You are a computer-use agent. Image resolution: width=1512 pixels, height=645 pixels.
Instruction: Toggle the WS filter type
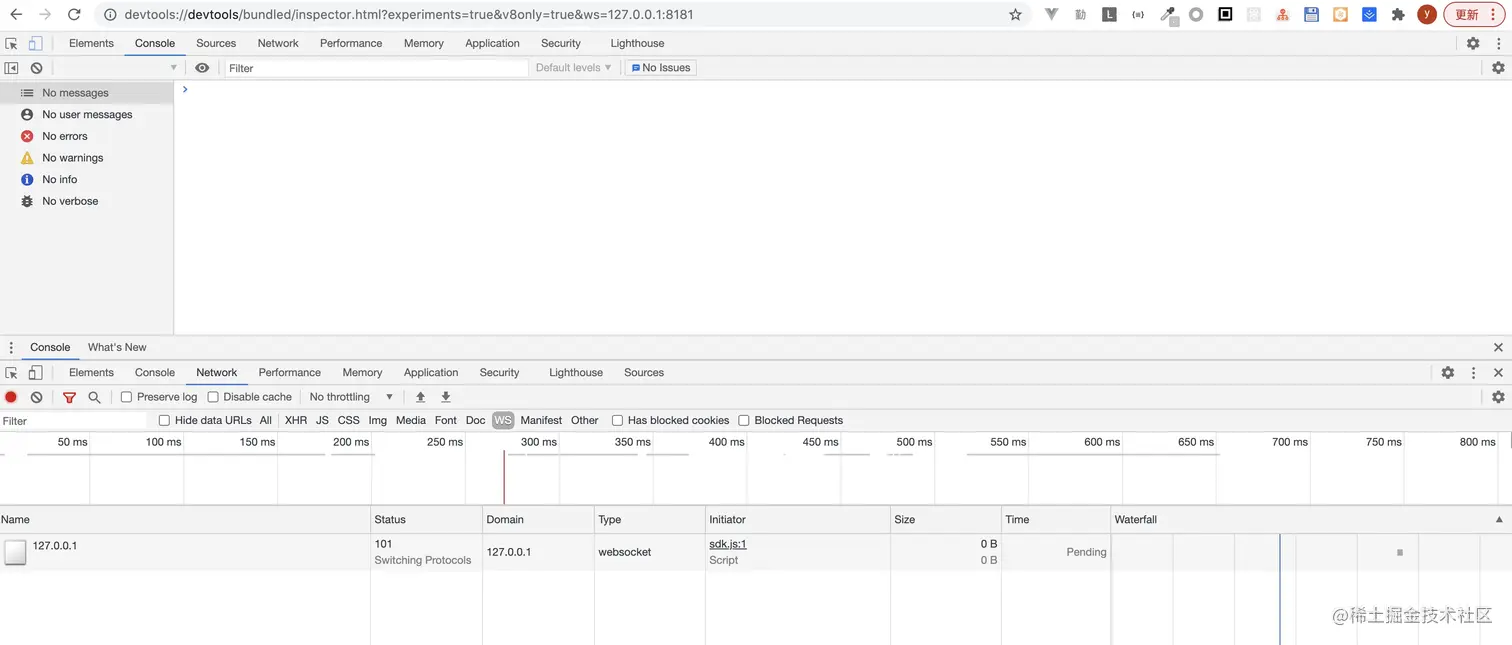point(503,421)
